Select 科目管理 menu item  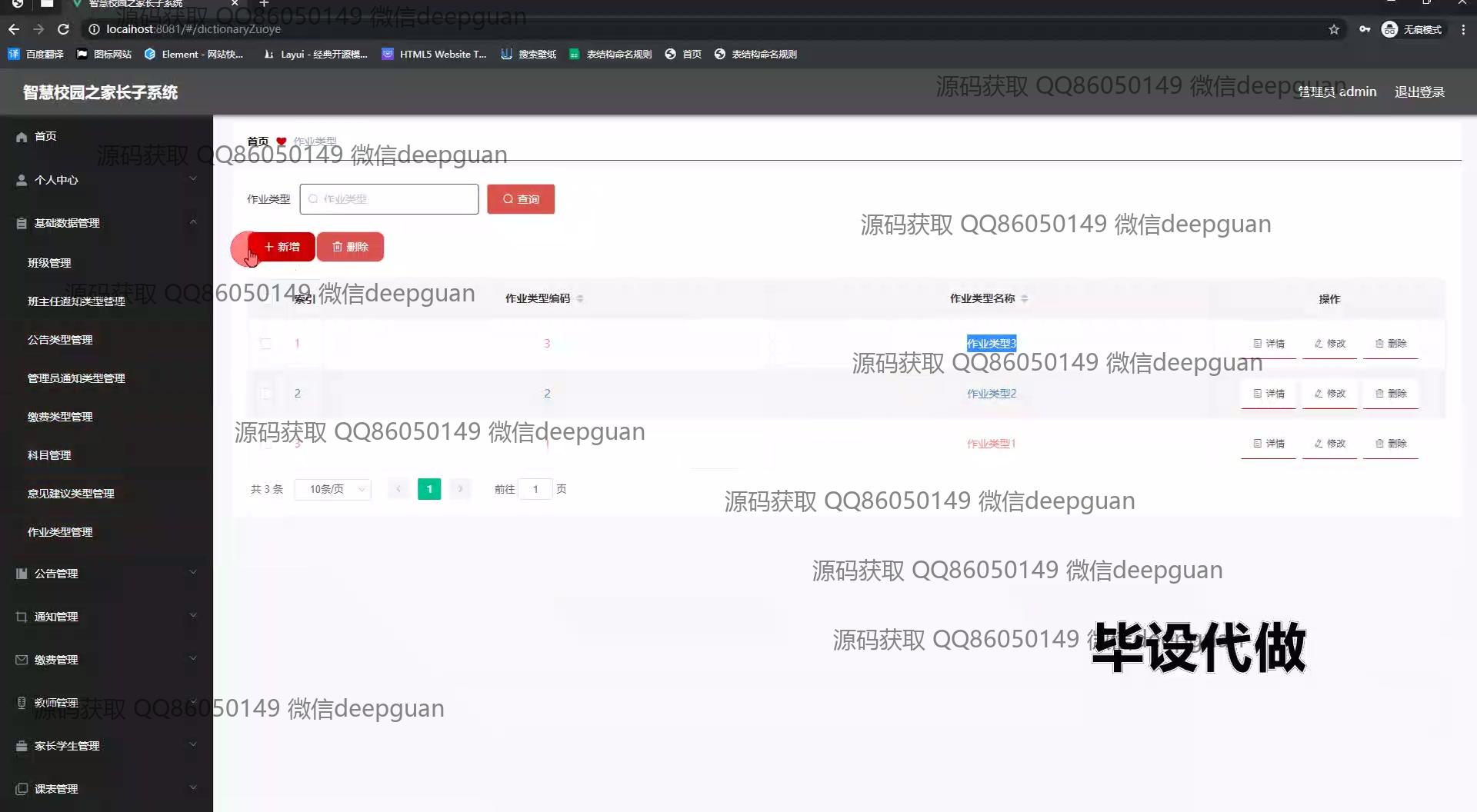click(49, 455)
